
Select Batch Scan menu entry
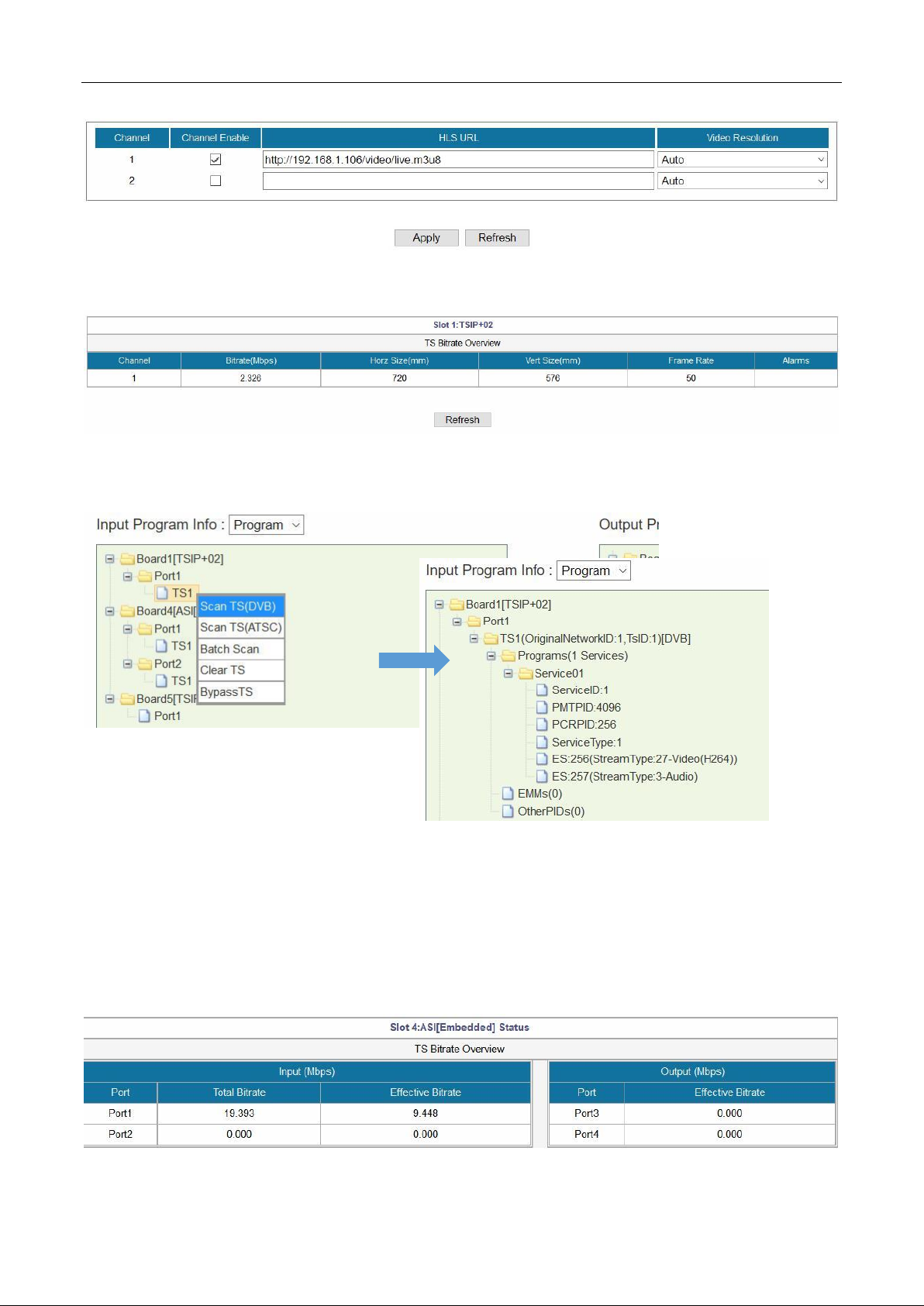point(241,649)
